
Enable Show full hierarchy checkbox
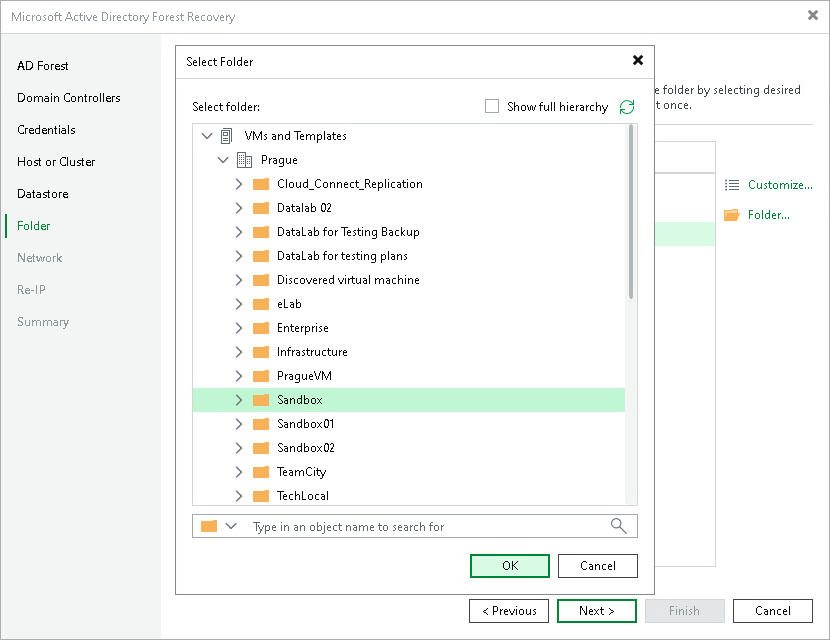point(492,106)
